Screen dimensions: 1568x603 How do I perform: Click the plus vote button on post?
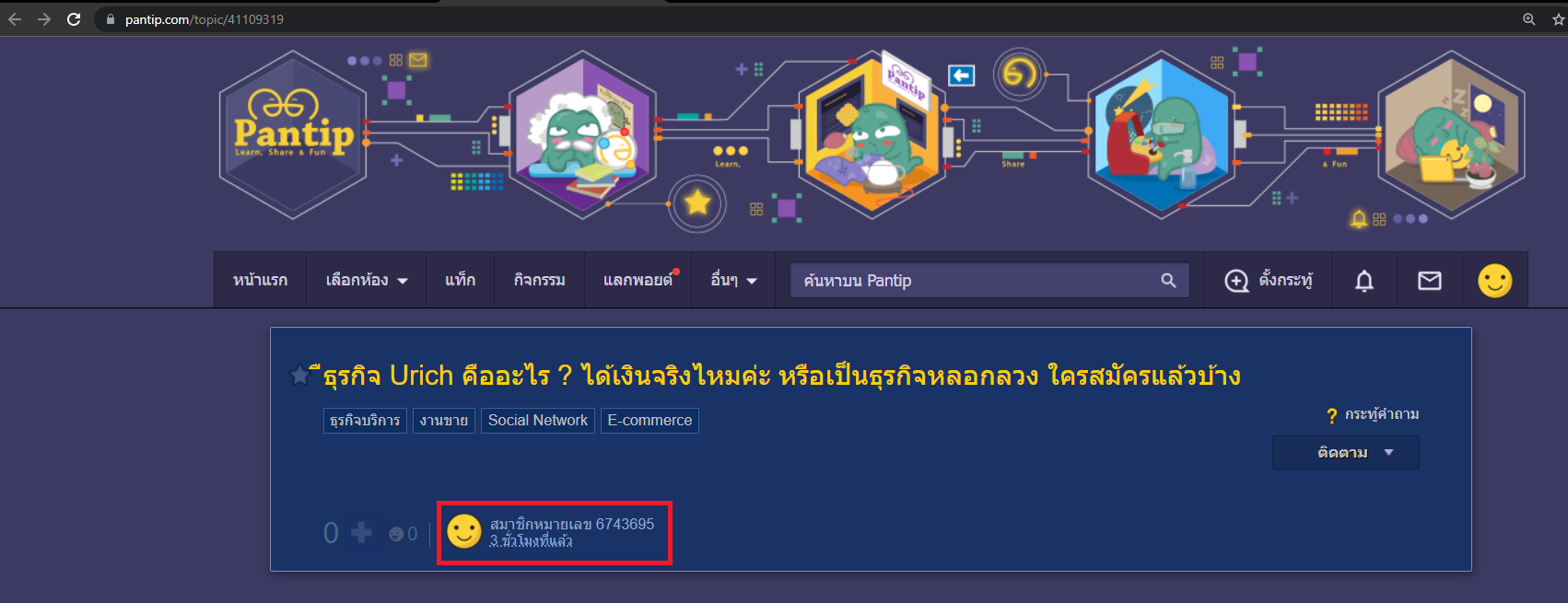[x=361, y=533]
